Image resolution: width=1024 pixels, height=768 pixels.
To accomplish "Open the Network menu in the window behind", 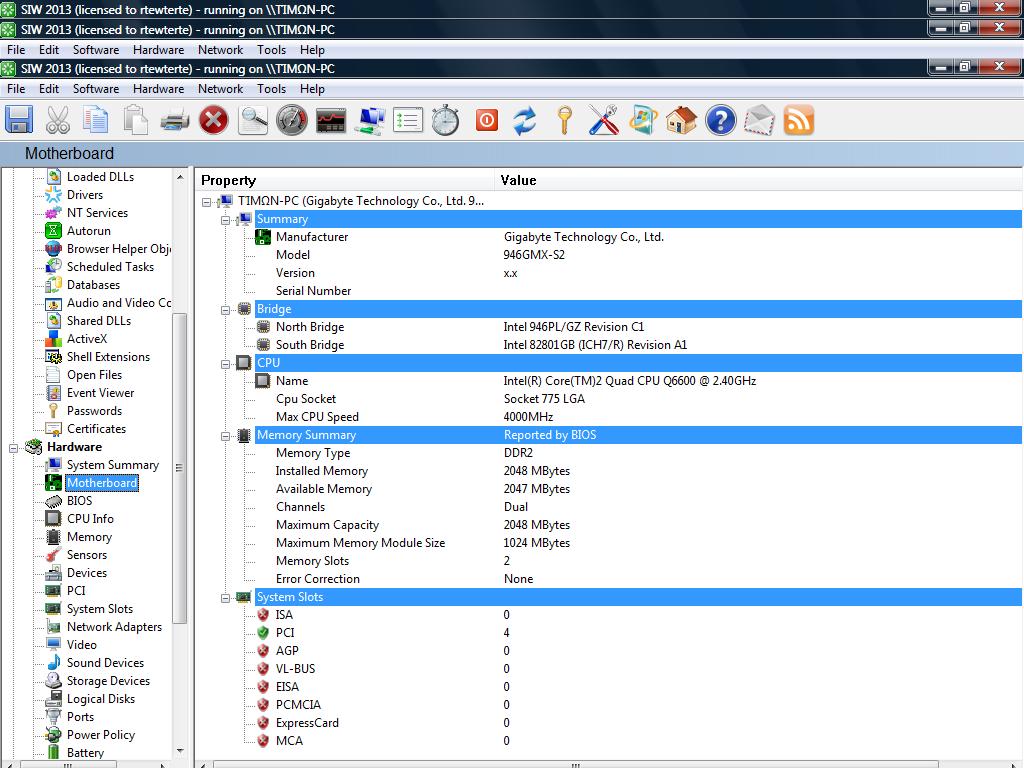I will (221, 50).
